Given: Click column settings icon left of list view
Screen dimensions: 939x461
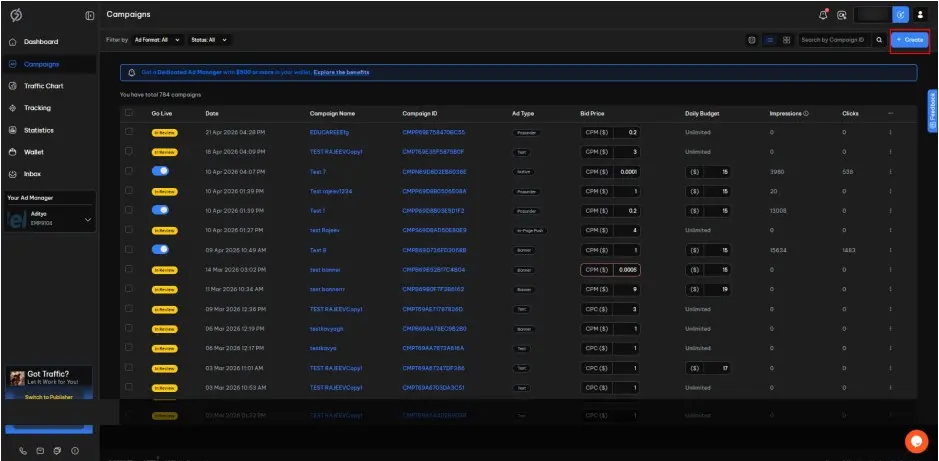Looking at the screenshot, I should coord(752,40).
